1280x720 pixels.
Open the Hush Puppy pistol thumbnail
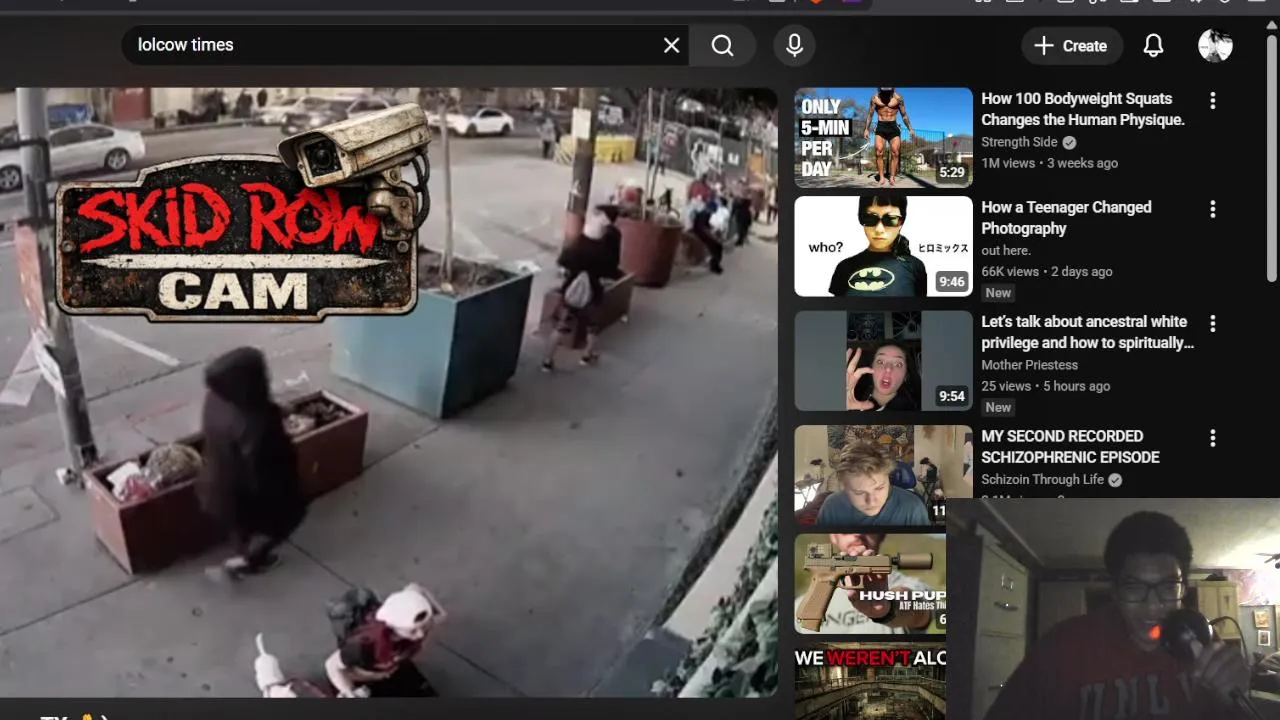pyautogui.click(x=870, y=583)
